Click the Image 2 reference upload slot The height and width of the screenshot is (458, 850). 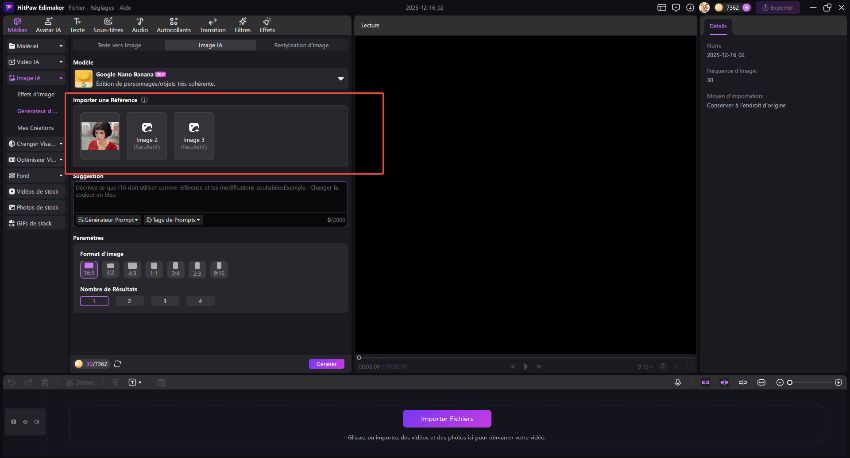(x=147, y=137)
